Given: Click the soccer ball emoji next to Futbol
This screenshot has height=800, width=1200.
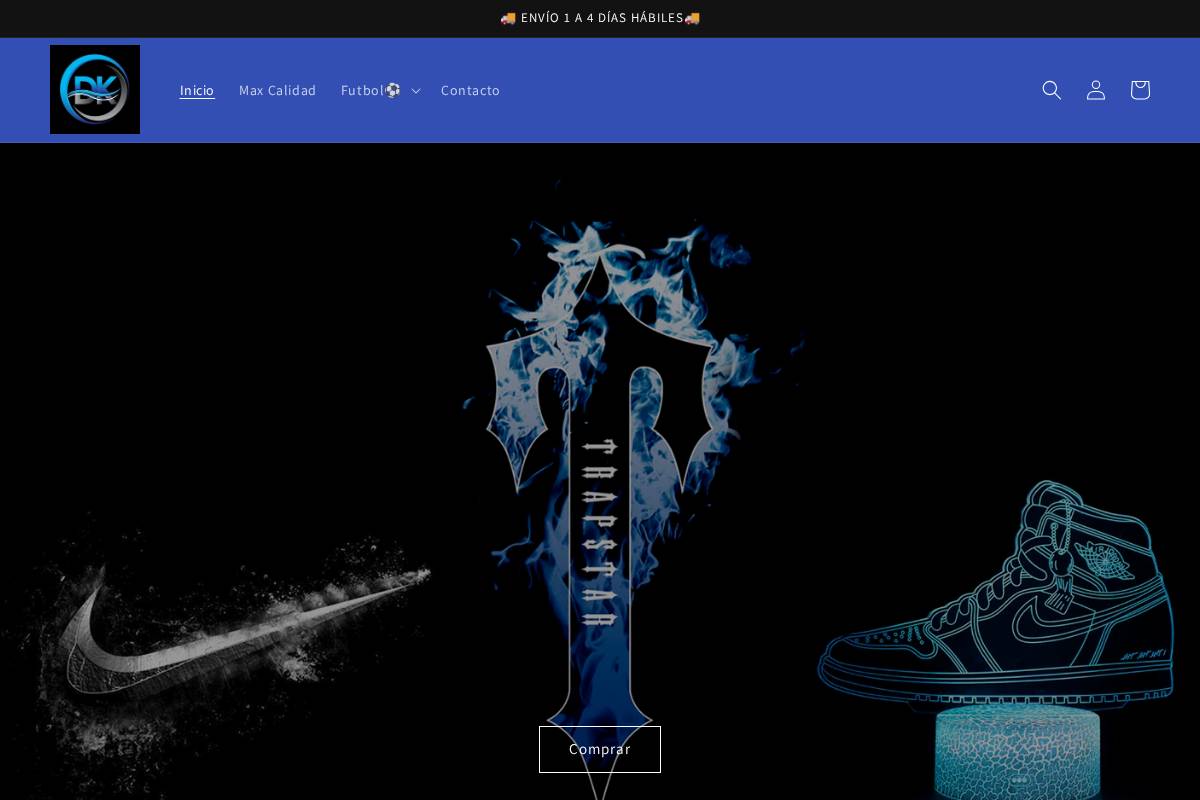Looking at the screenshot, I should coord(393,90).
